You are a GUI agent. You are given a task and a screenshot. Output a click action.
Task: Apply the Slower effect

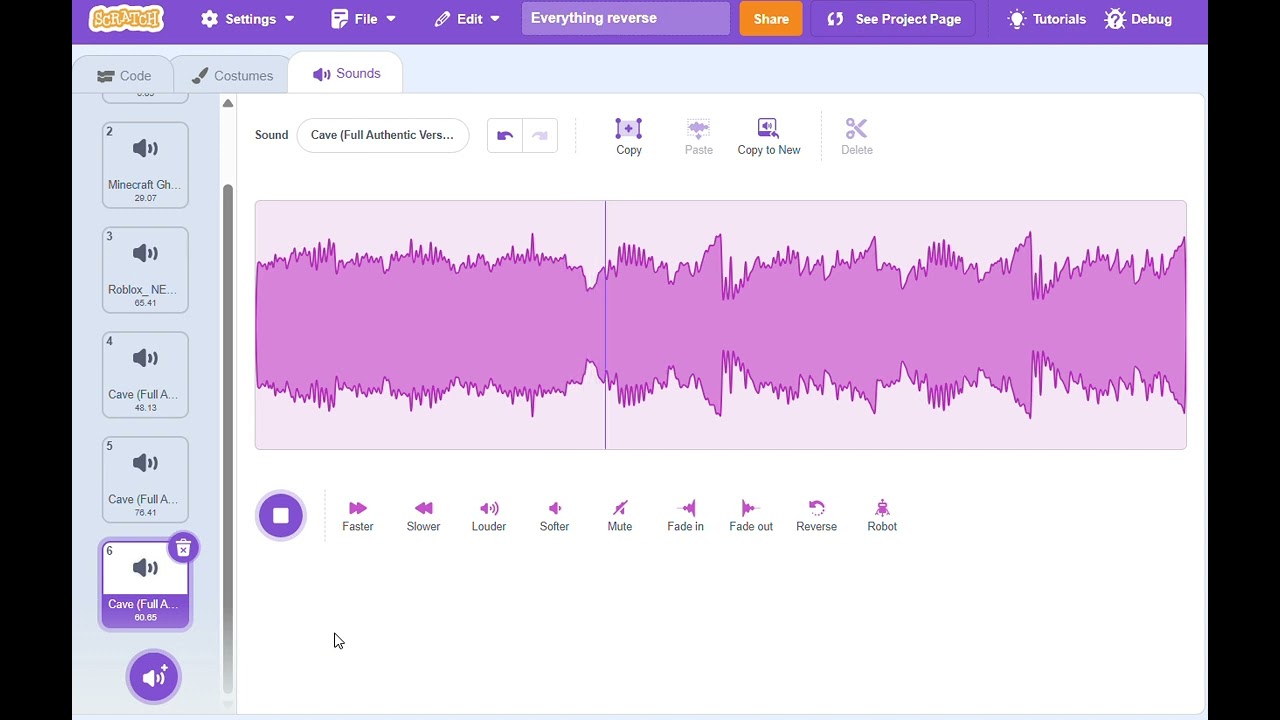coord(423,516)
